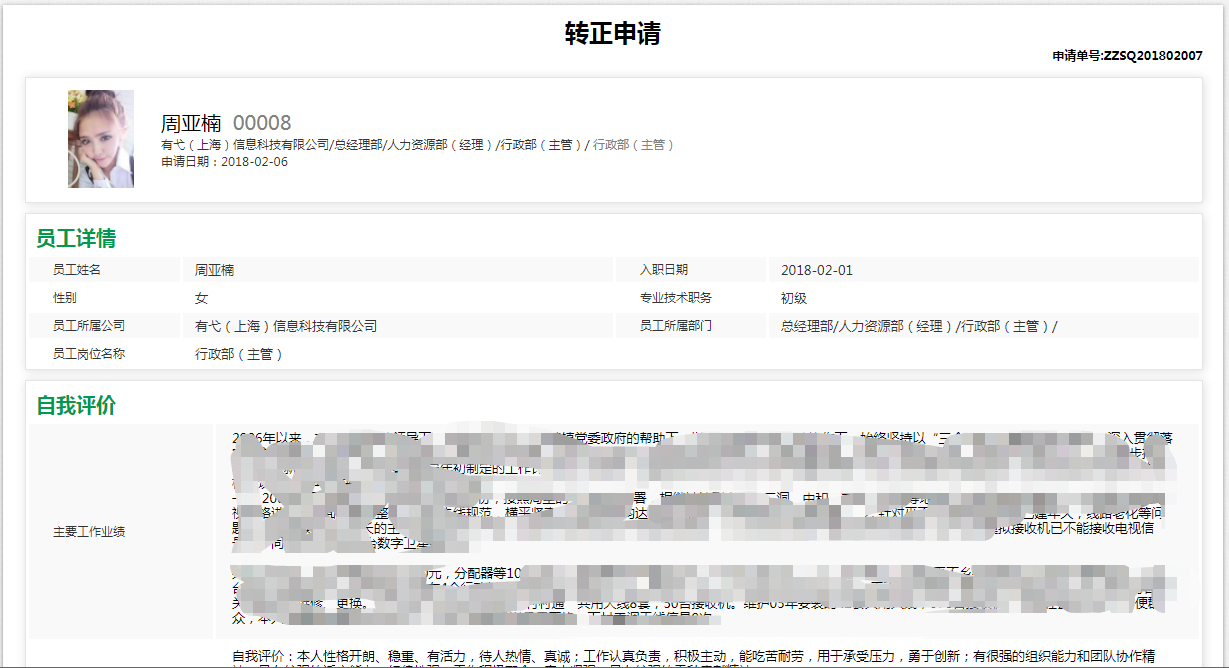Click the 员工所属公司 label
Image resolution: width=1229 pixels, height=668 pixels.
(x=89, y=326)
